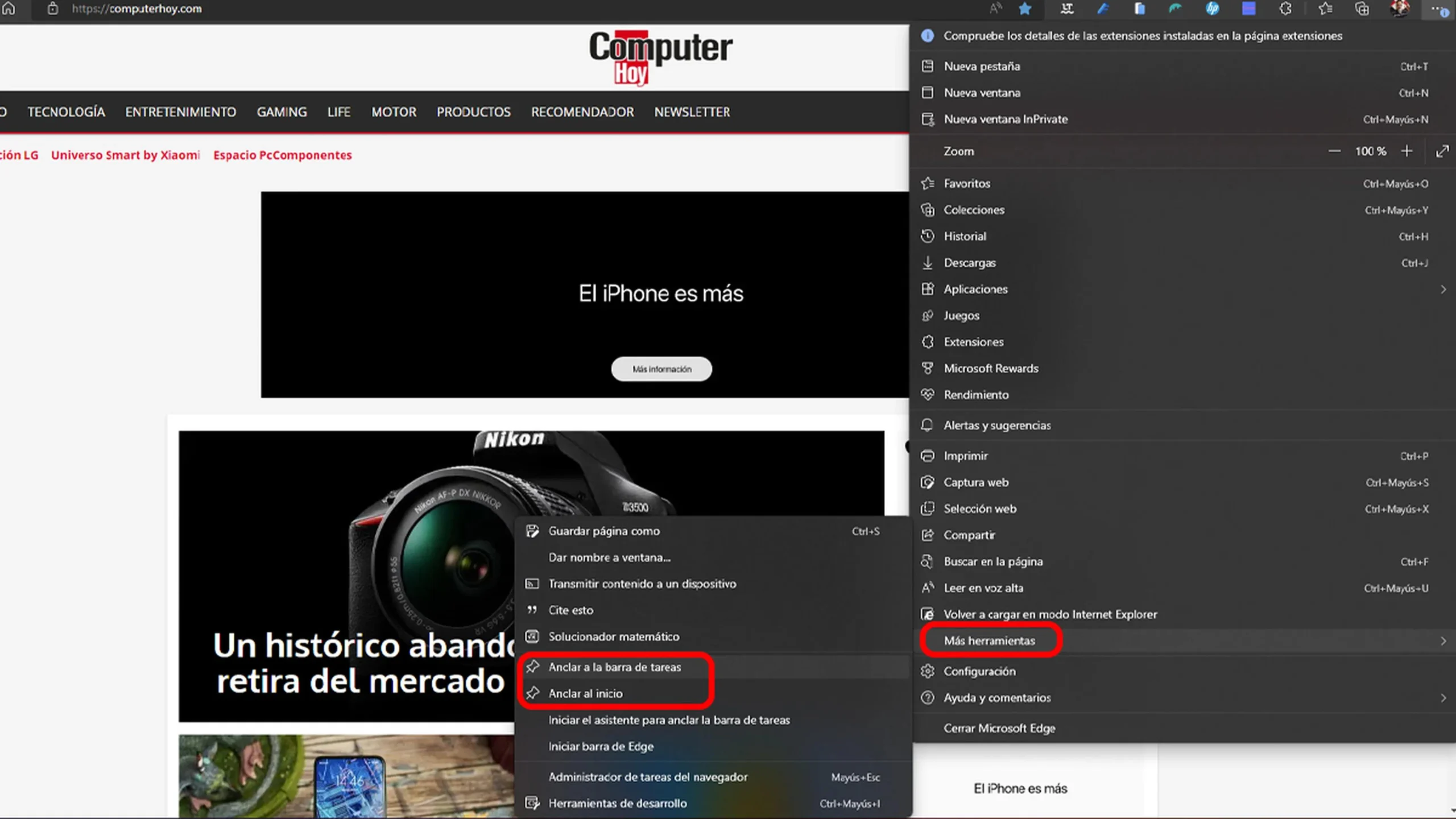Choose Iniciar barra de Edge
The width and height of the screenshot is (1456, 819).
pos(714,746)
